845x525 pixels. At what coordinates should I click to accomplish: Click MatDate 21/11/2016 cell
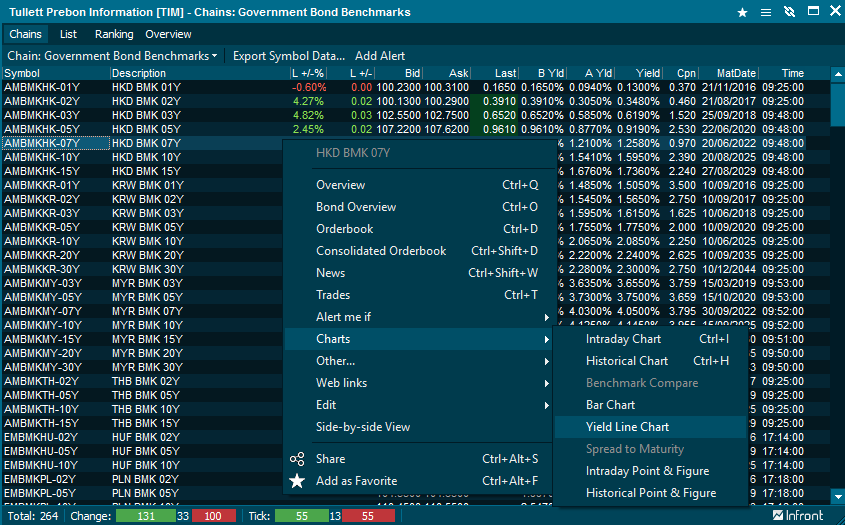(x=729, y=87)
